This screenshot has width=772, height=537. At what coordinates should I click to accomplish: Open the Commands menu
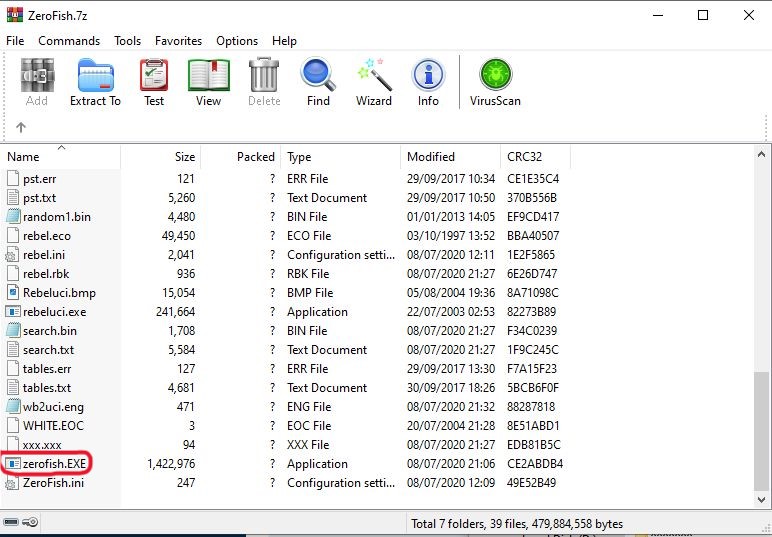69,41
